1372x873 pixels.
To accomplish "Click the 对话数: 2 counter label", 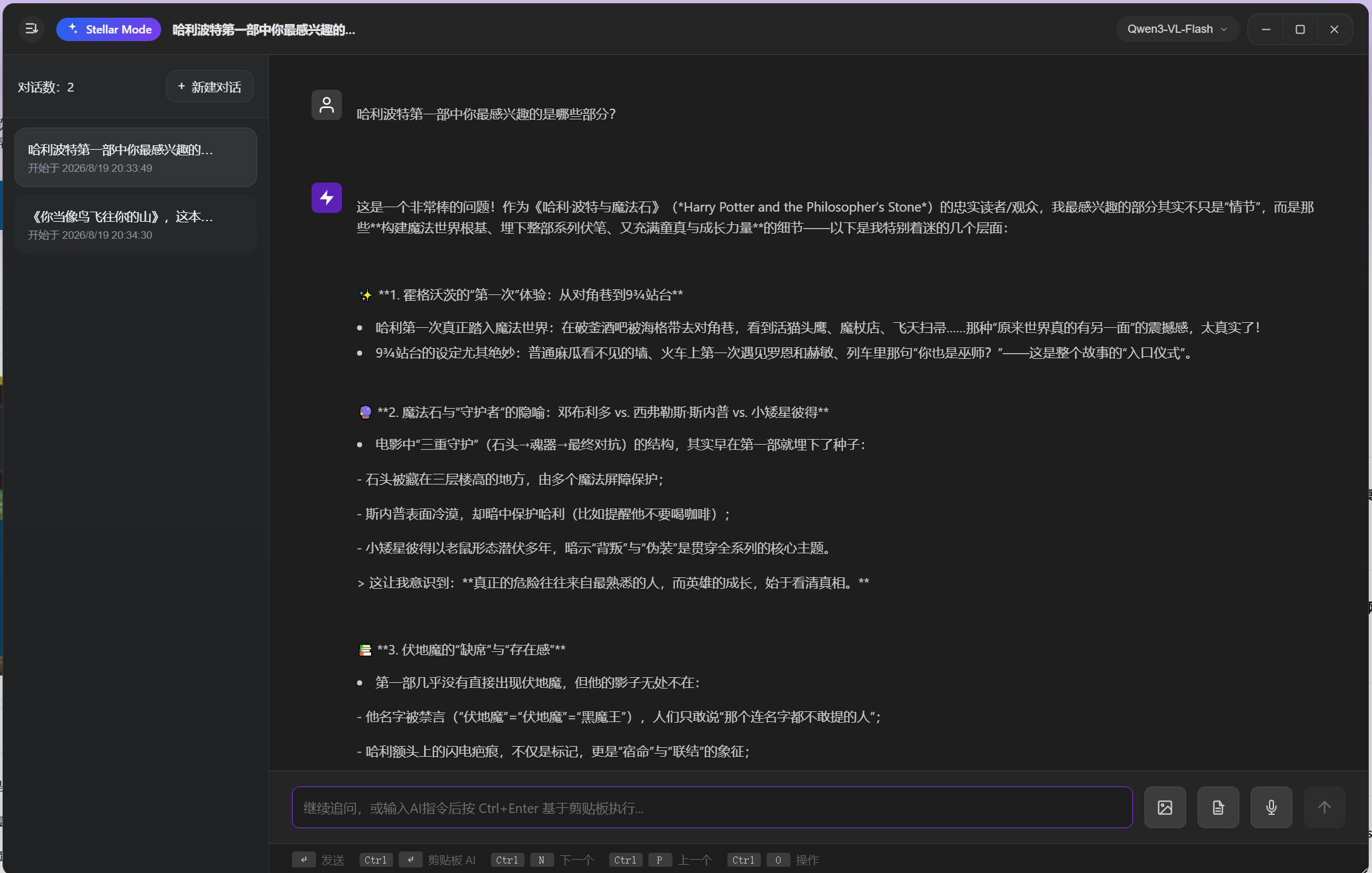I will [46, 87].
